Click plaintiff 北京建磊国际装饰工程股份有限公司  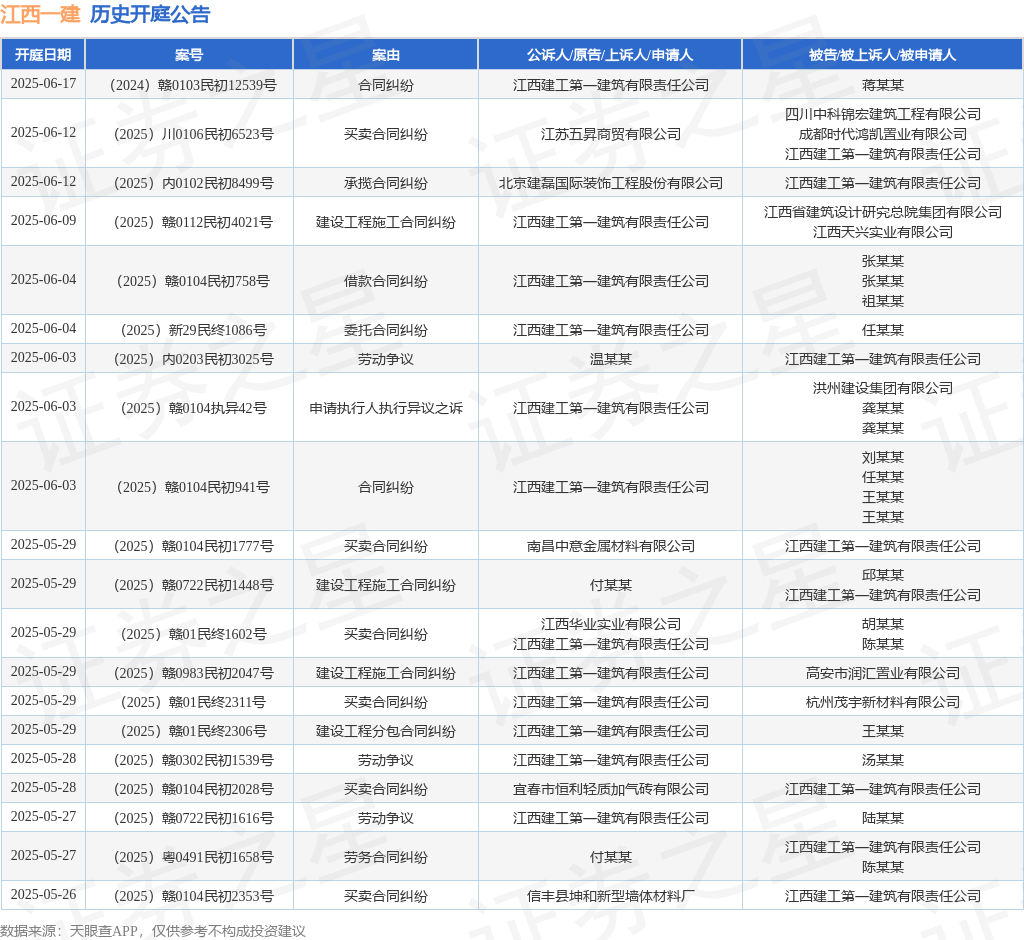pyautogui.click(x=610, y=183)
